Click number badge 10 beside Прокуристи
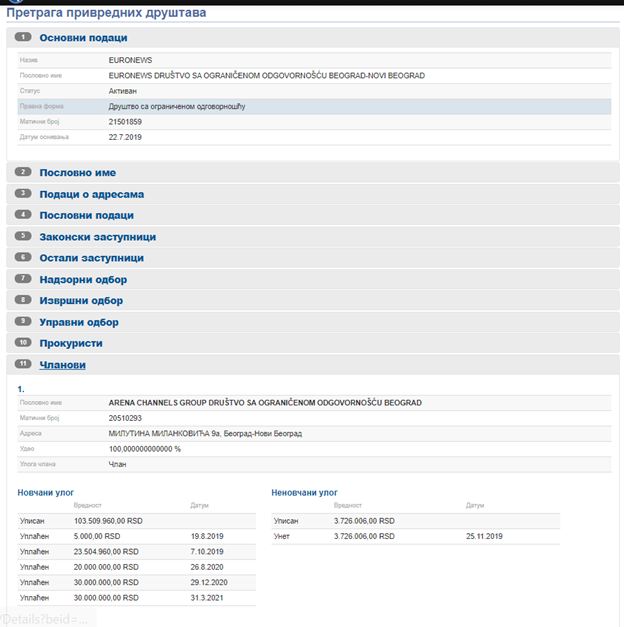Screen dimensions: 624x627 click(23, 343)
